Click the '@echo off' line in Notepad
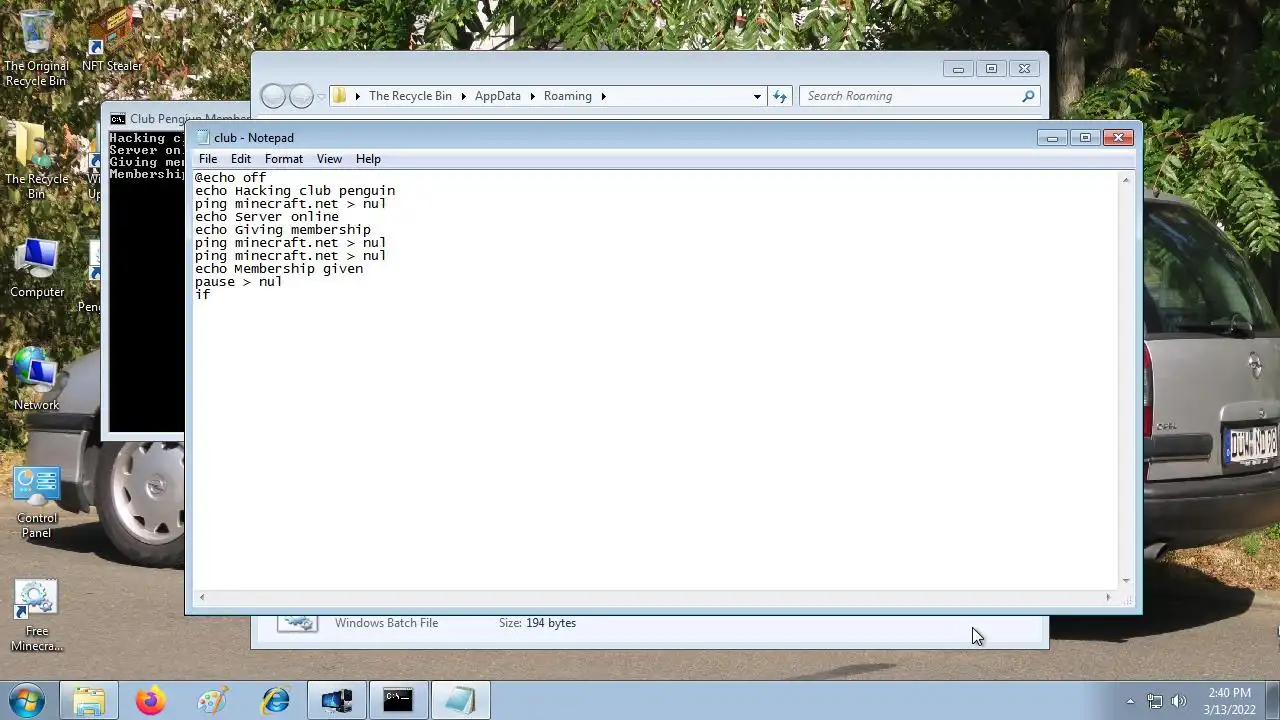Image resolution: width=1280 pixels, height=720 pixels. pyautogui.click(x=230, y=178)
